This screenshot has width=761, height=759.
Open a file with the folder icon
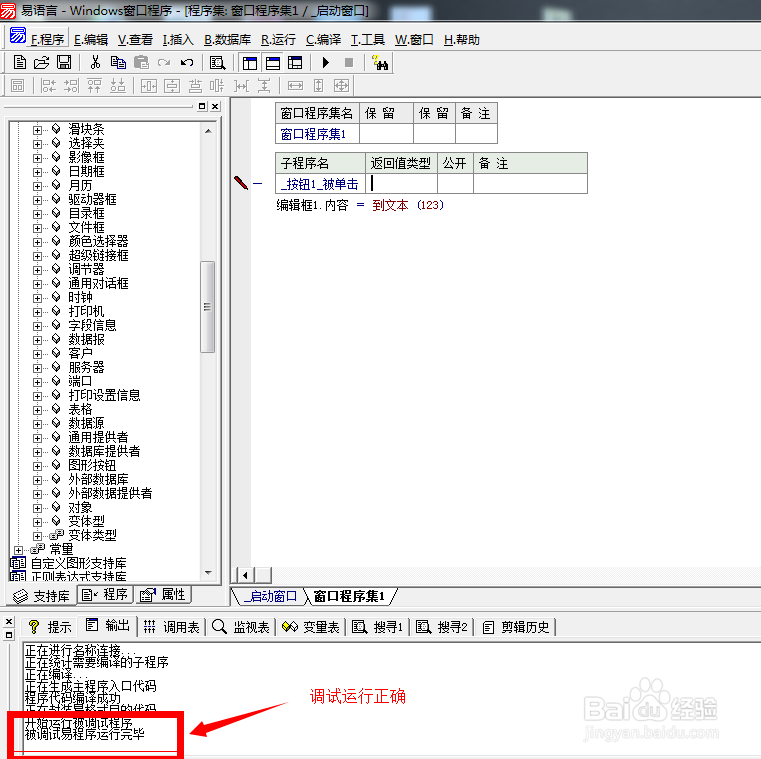[42, 63]
